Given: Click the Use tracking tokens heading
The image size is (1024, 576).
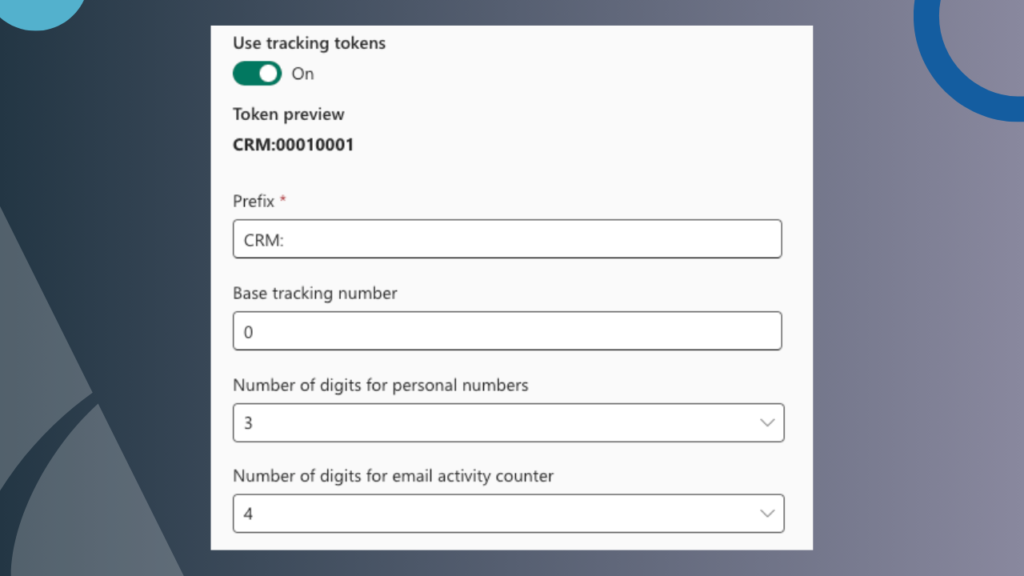Looking at the screenshot, I should pos(308,43).
